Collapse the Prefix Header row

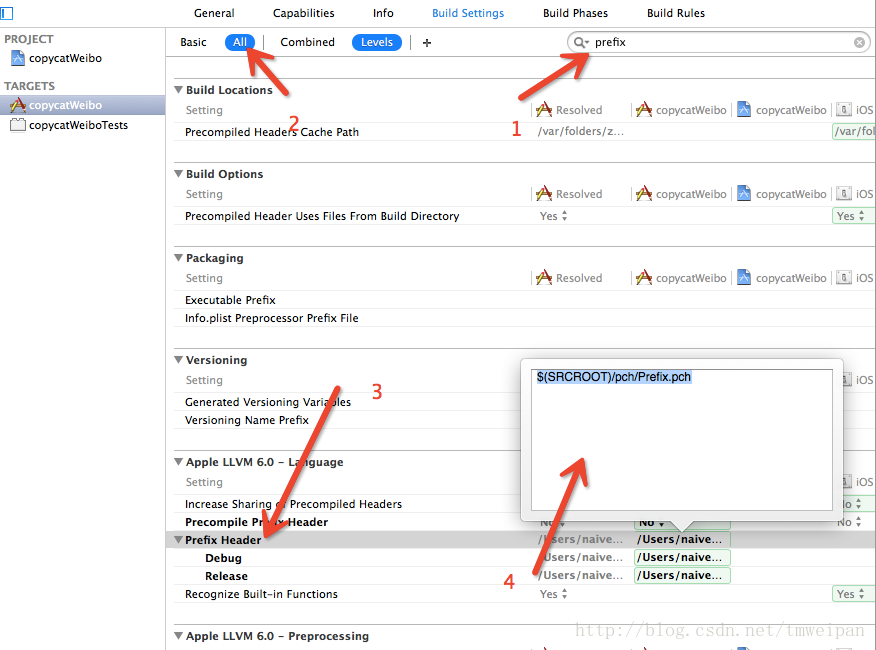[178, 539]
